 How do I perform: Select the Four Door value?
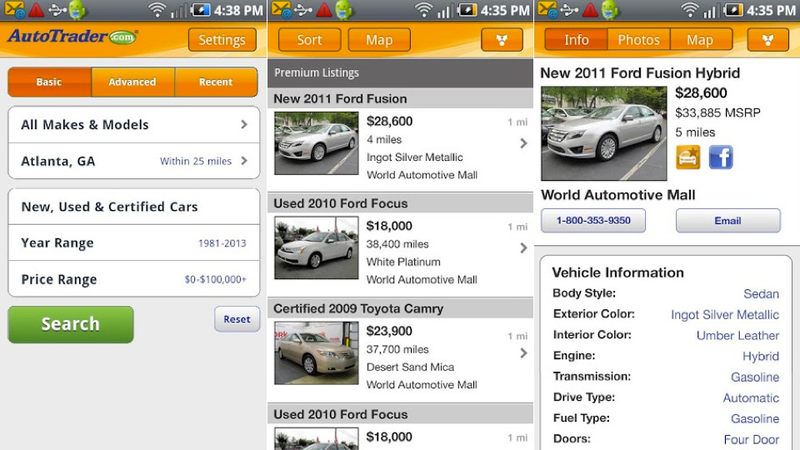[752, 439]
